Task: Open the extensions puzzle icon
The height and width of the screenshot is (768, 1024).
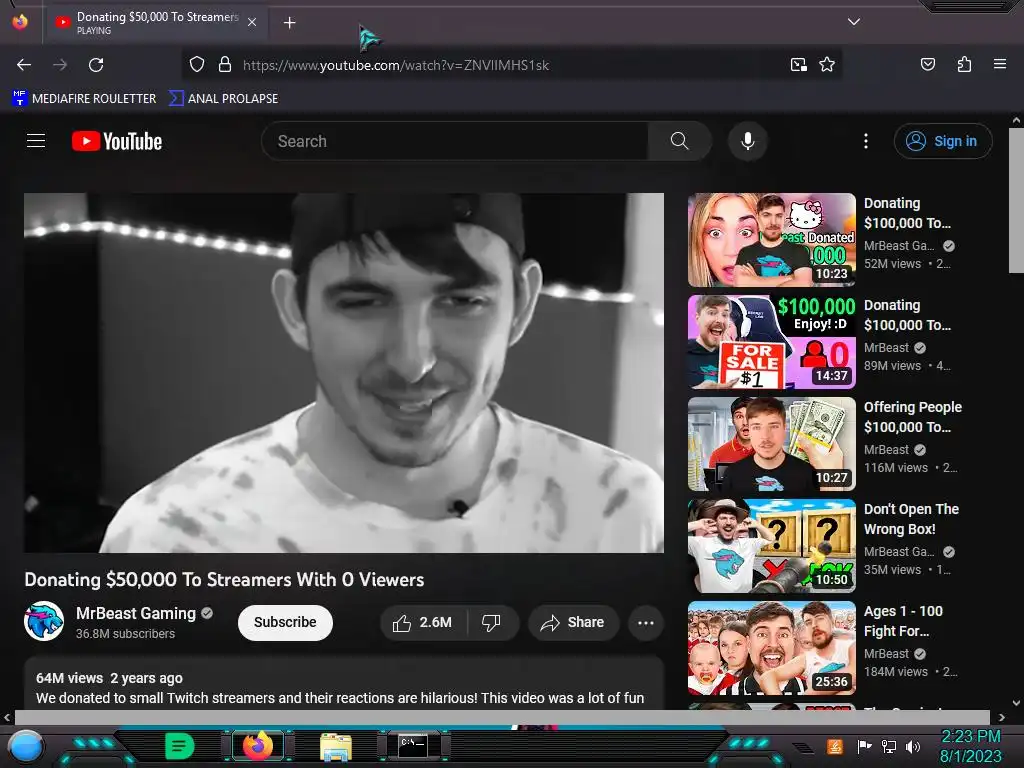Action: tap(964, 64)
